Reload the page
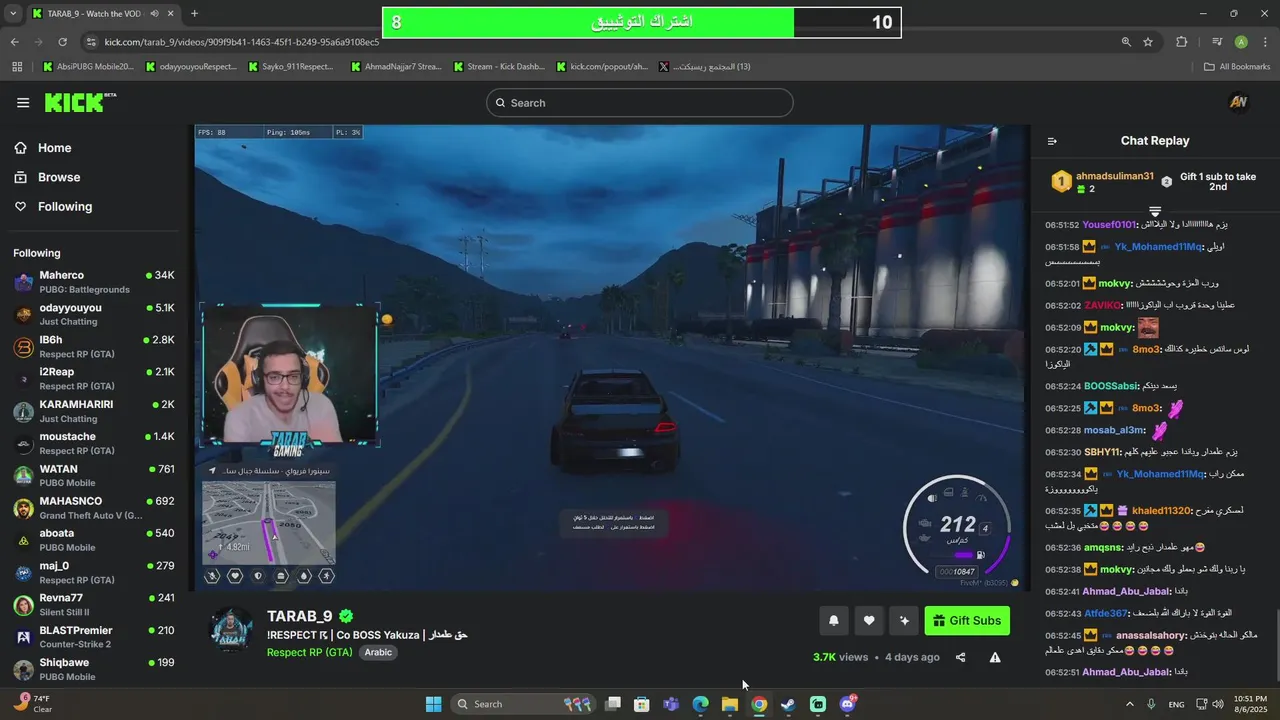 (62, 42)
